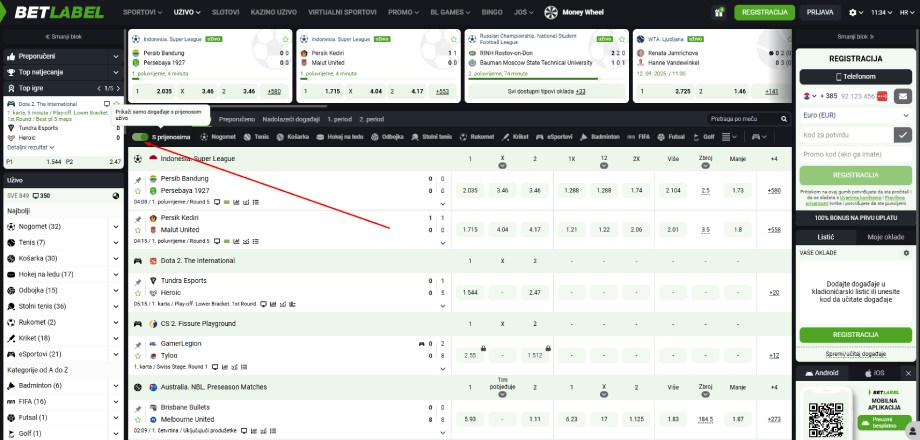
Task: Click Smanji blok on the left sidebar
Action: tap(63, 36)
